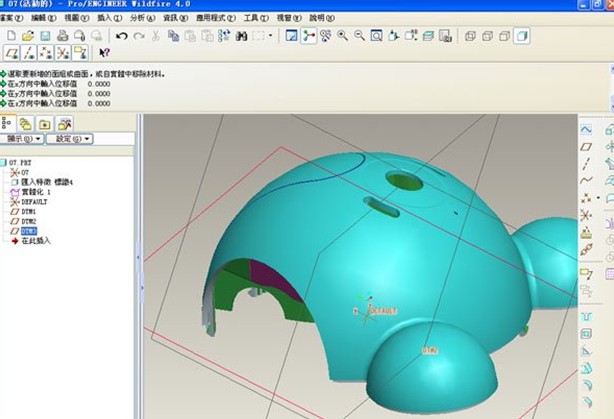Switch to the Model Tree tab
Viewport: 614px width, 419px height.
7,124
